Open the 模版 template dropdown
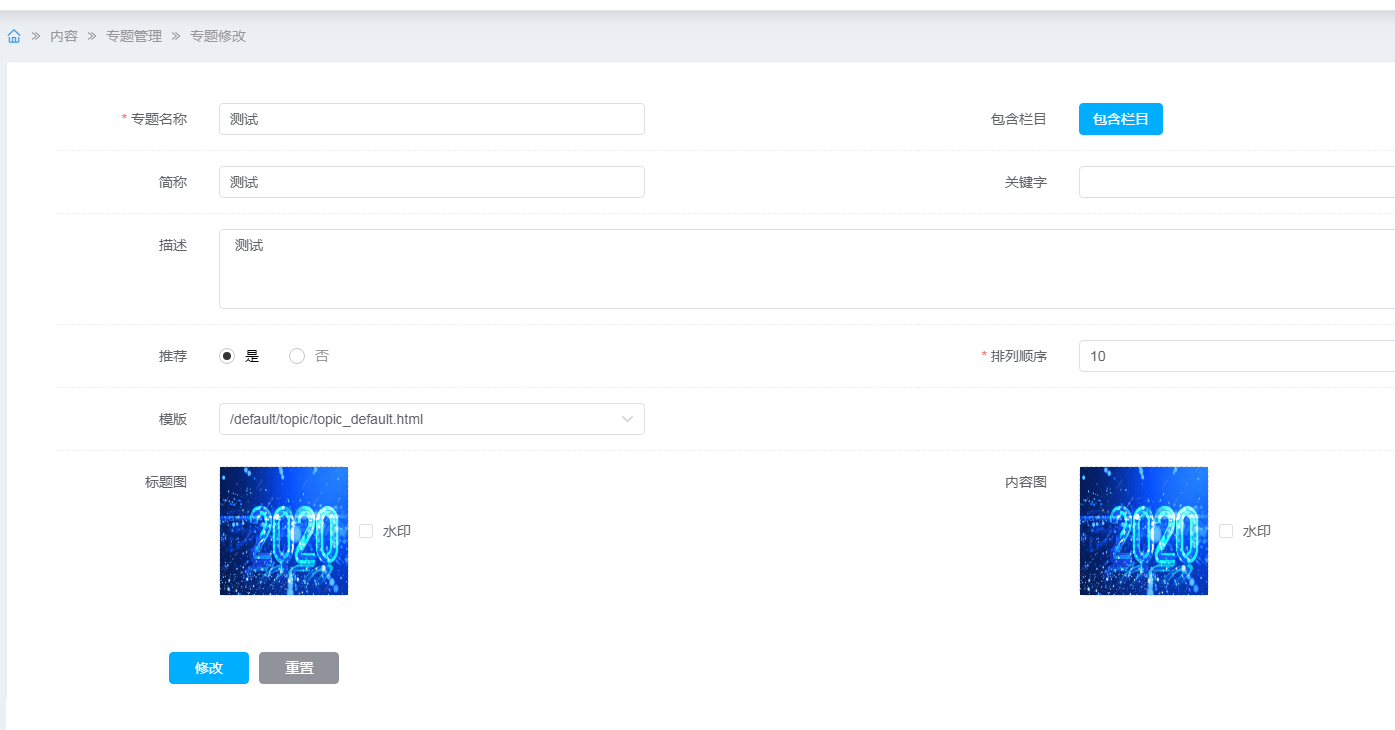Screen dimensions: 1395x730 coord(420,419)
